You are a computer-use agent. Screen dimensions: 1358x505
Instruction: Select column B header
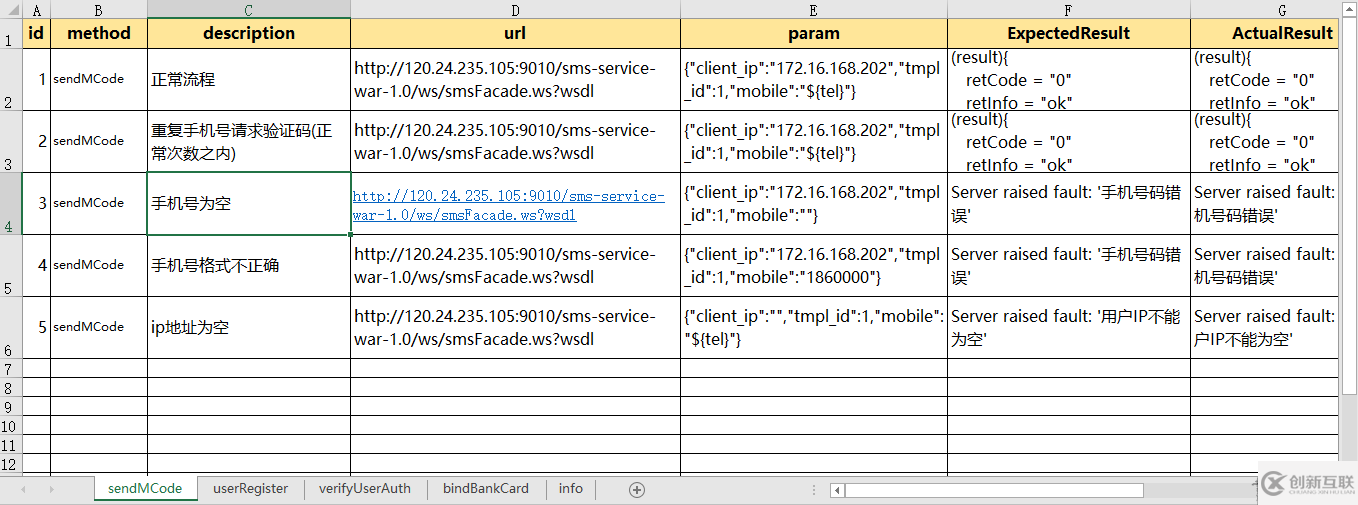pyautogui.click(x=99, y=10)
